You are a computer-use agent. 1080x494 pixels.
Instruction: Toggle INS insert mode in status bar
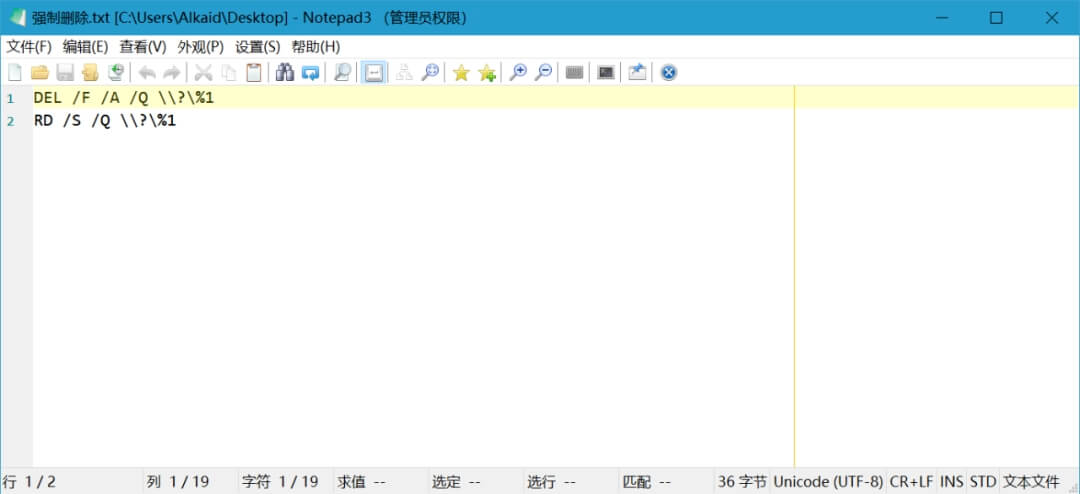(x=951, y=482)
